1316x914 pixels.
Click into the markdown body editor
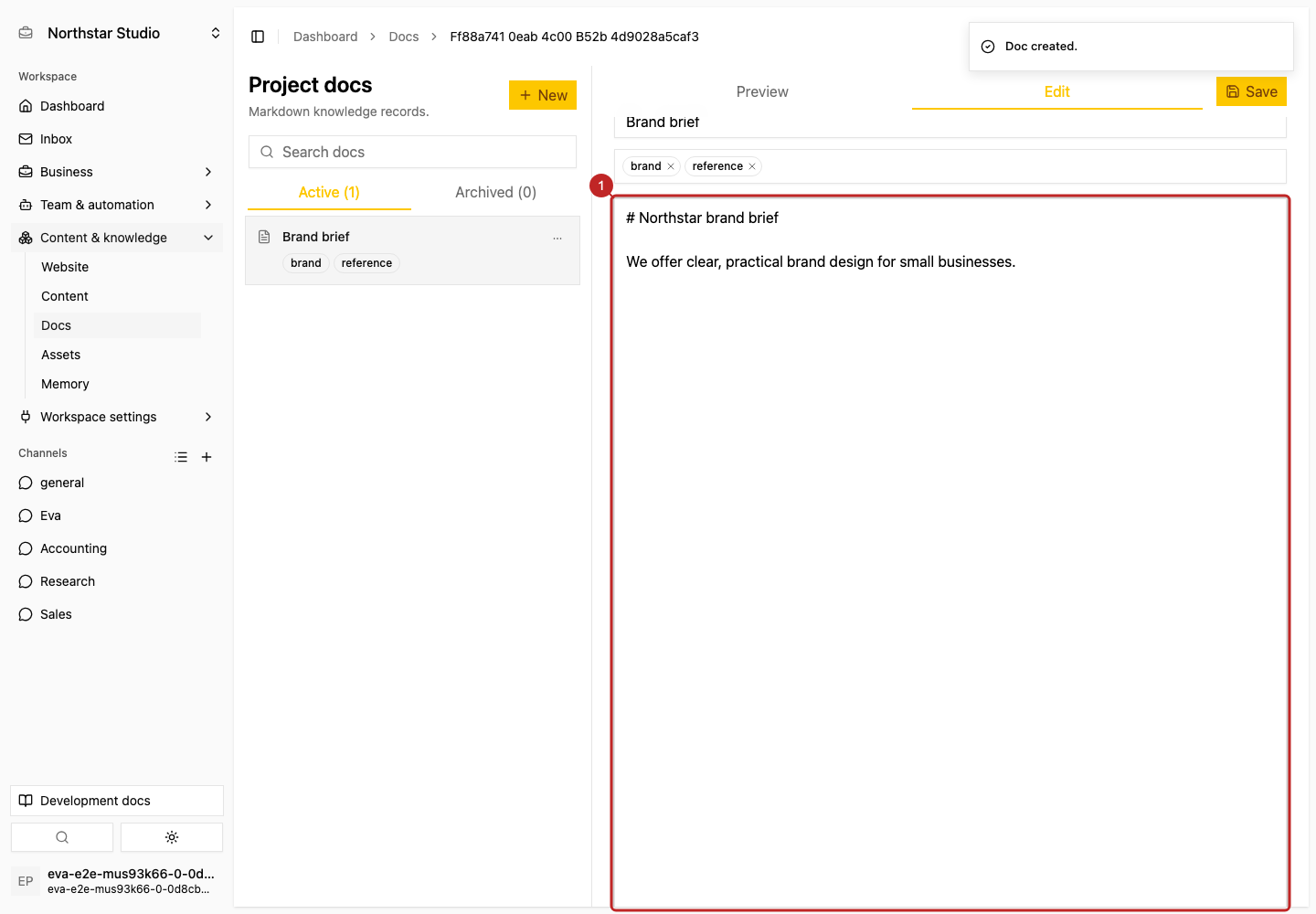[950, 553]
